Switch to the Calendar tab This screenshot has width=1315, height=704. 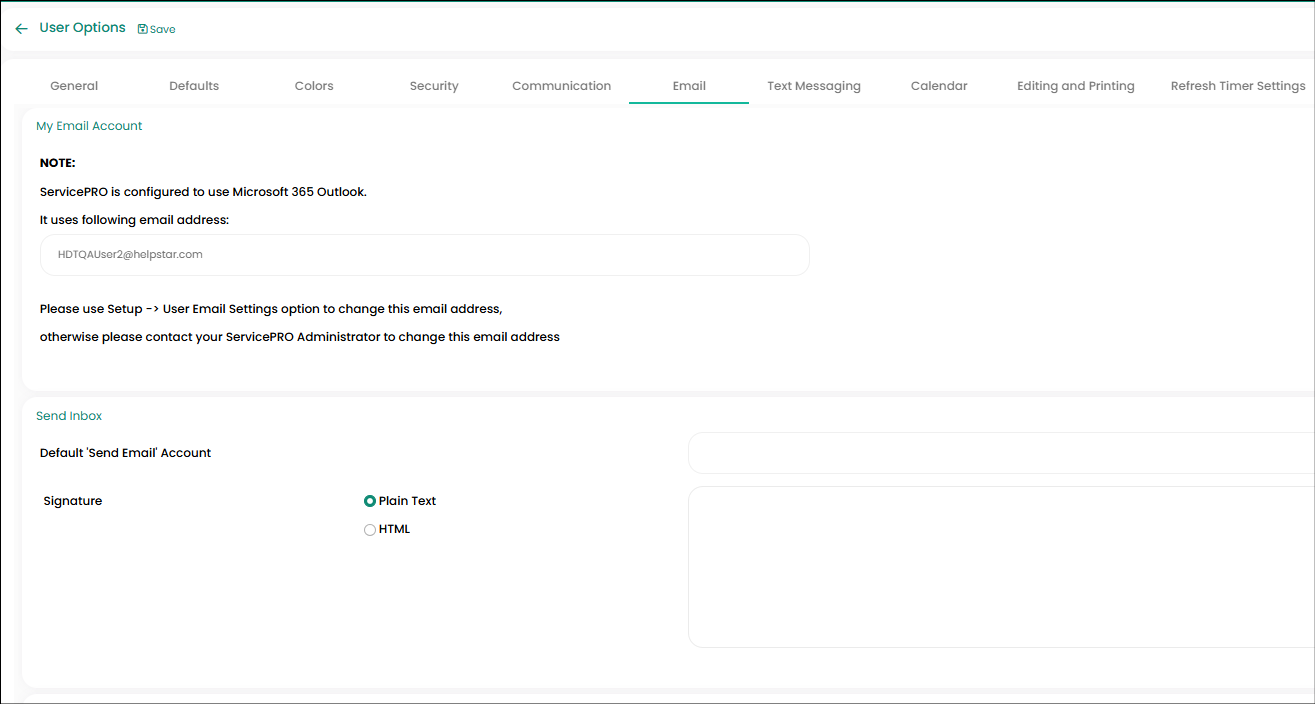(939, 86)
